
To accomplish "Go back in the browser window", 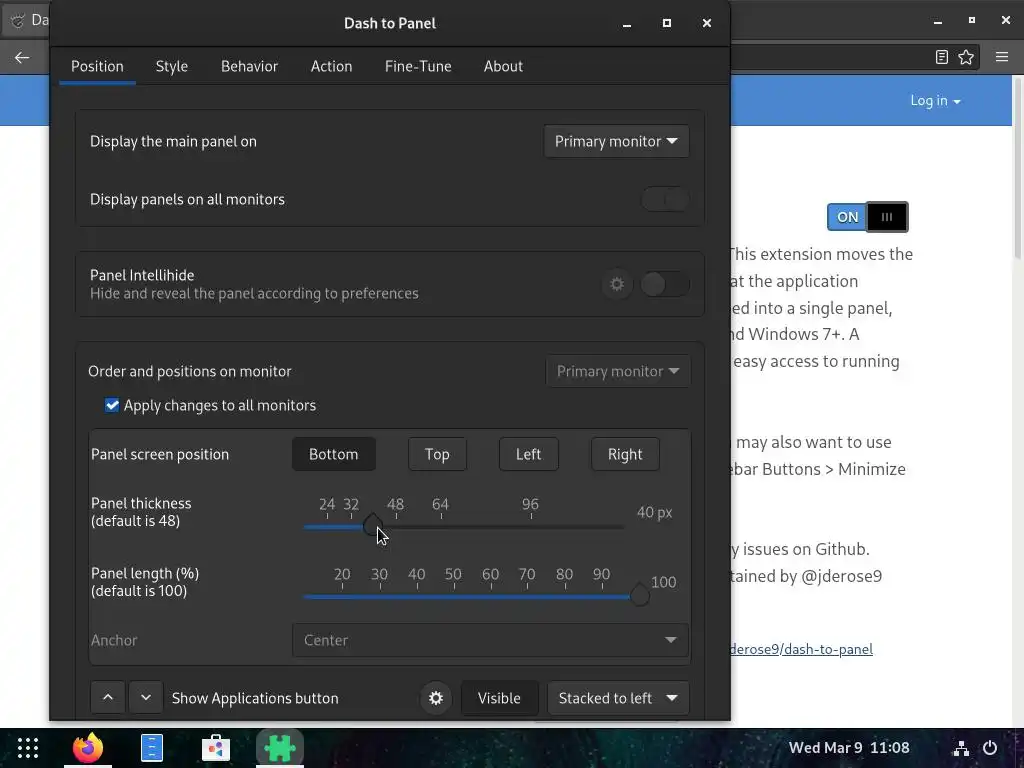I will (x=22, y=57).
